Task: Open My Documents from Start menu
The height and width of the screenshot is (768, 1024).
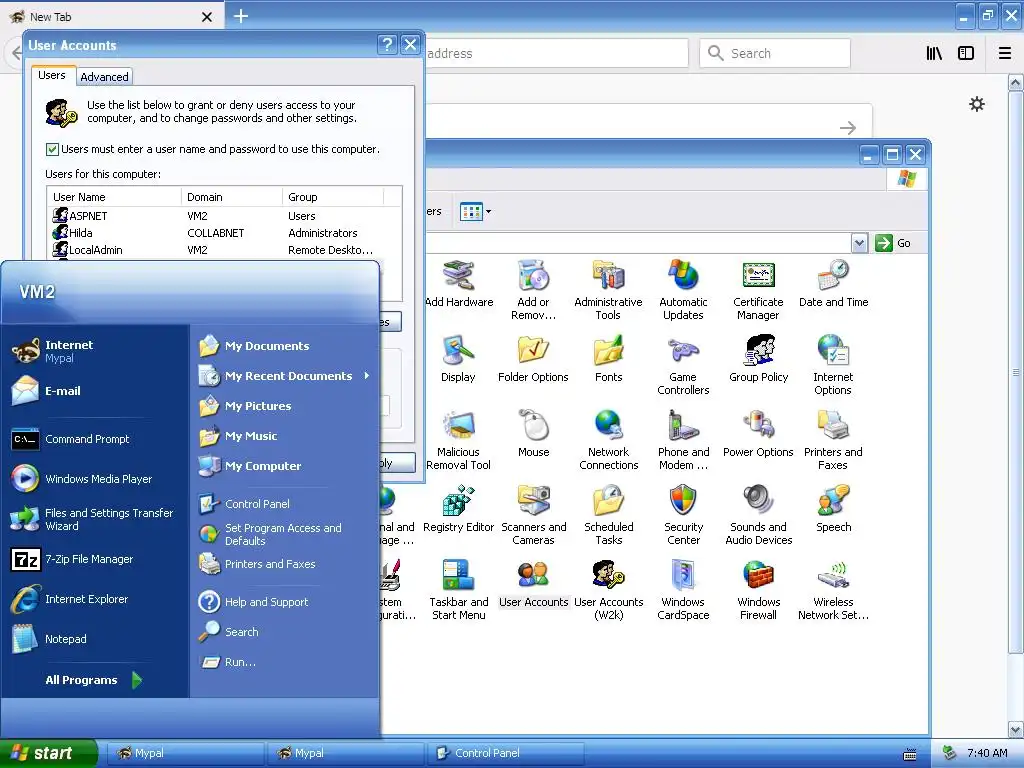Action: click(255, 346)
